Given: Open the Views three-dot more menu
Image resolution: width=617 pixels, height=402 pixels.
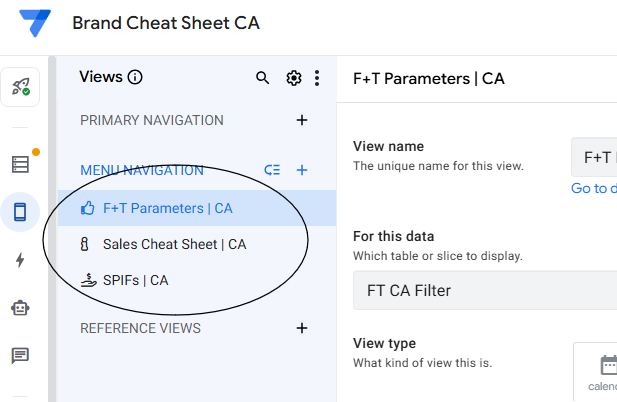Looking at the screenshot, I should [317, 78].
